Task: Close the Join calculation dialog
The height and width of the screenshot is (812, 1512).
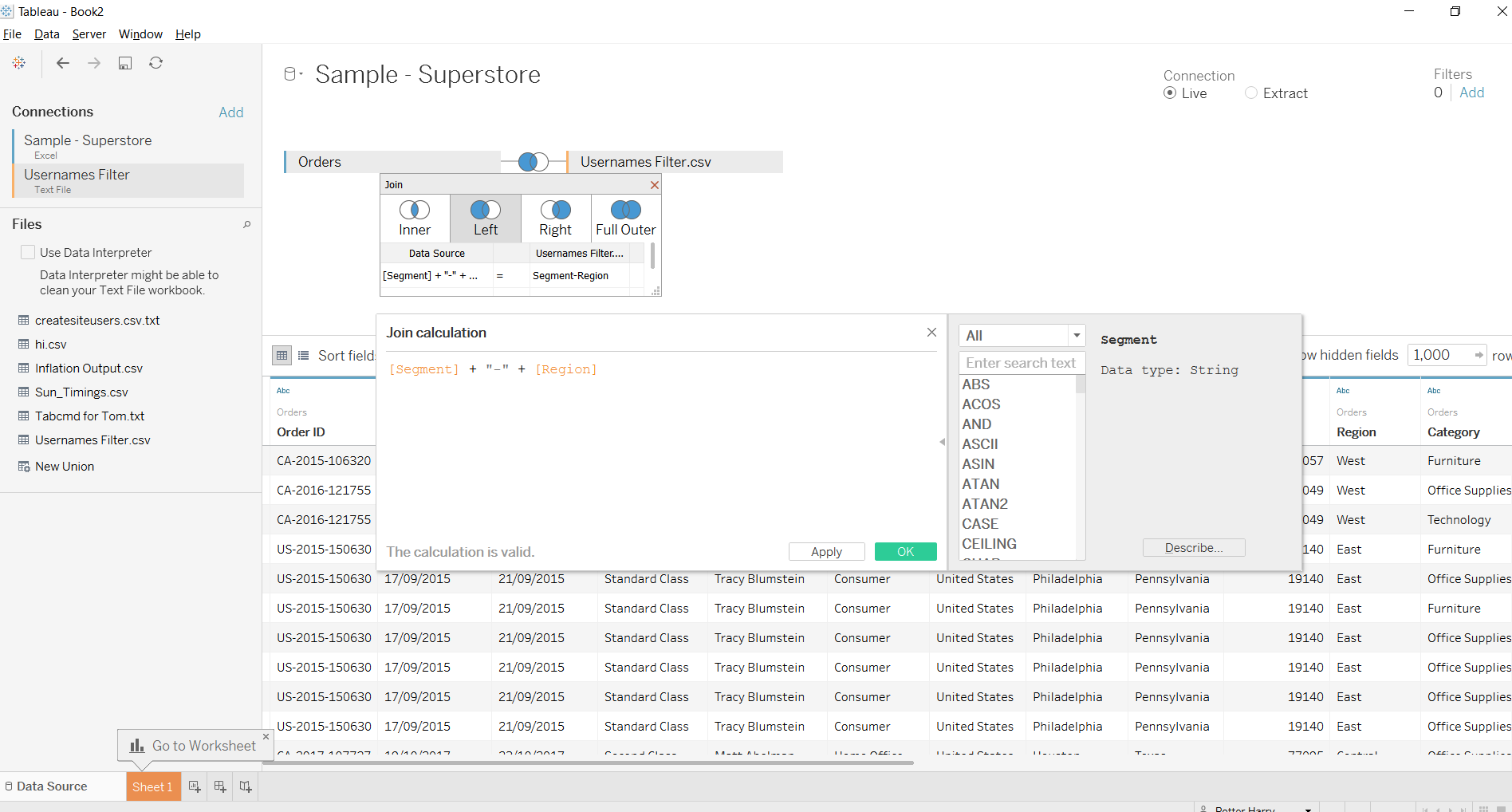Action: pos(931,333)
